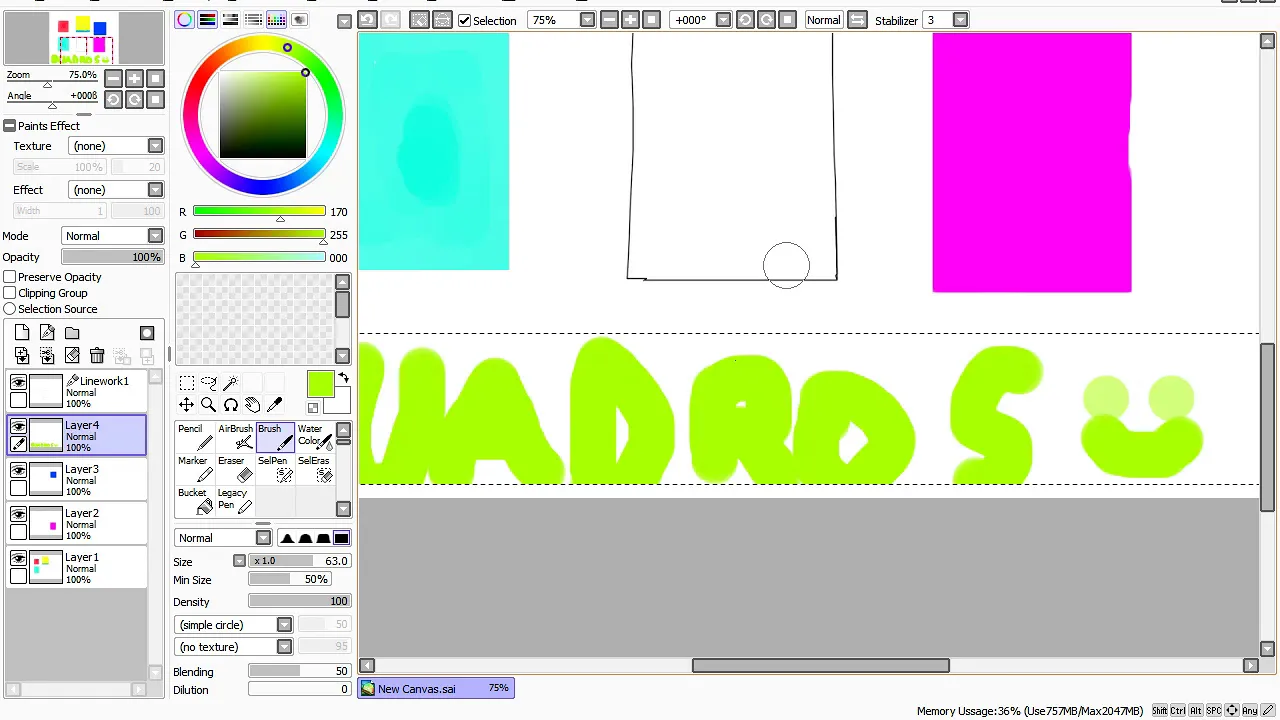Select the Layer2 row
The height and width of the screenshot is (720, 1280).
tap(77, 523)
